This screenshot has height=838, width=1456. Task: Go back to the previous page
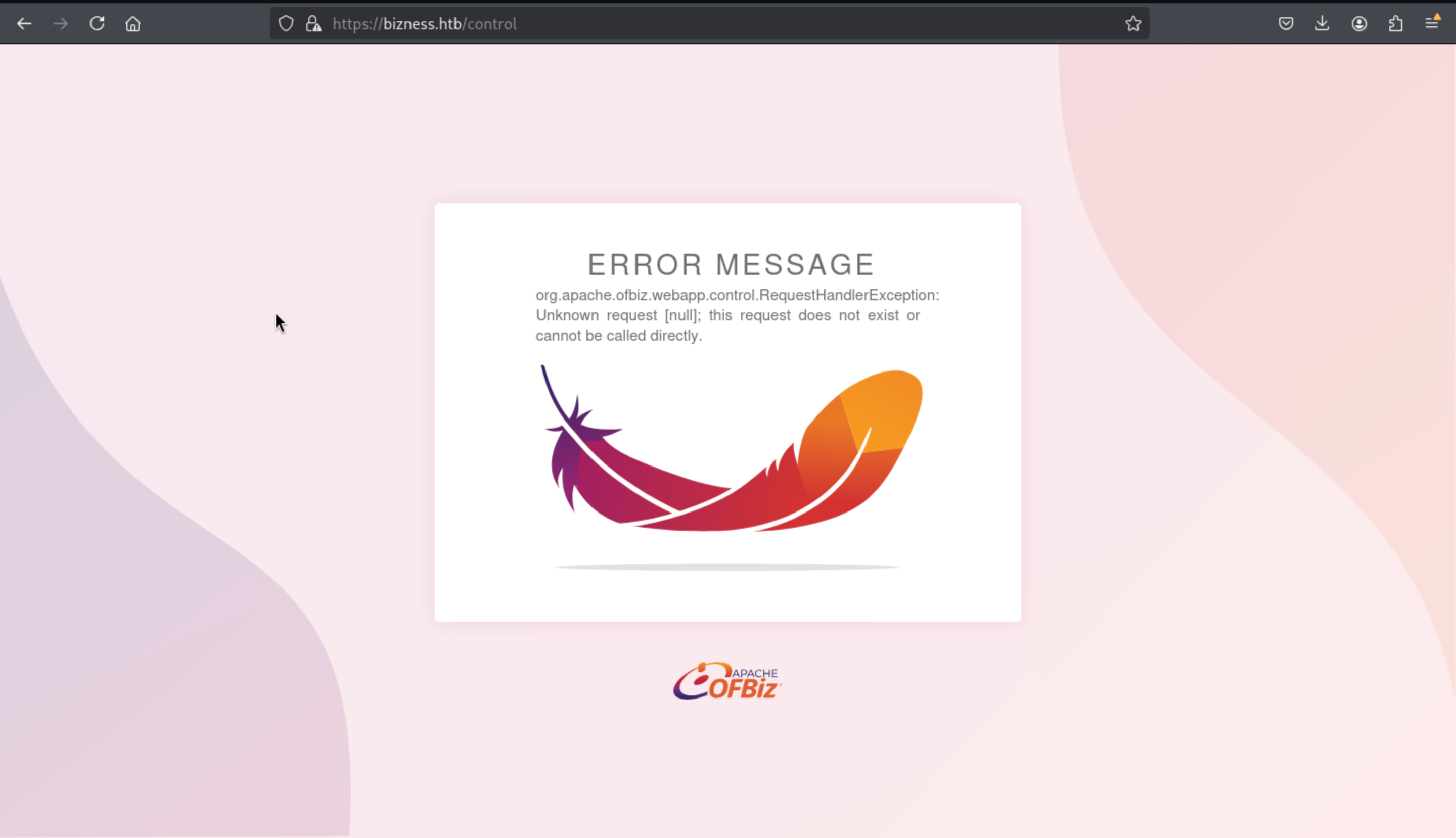click(24, 24)
